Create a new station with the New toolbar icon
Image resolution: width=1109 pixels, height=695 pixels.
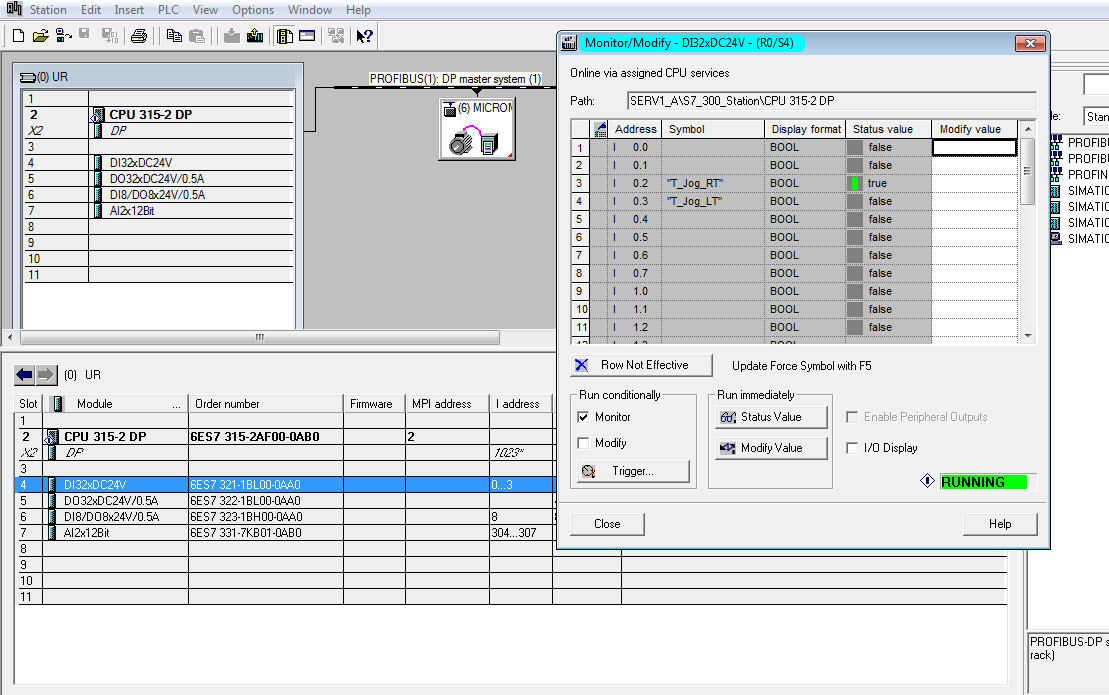point(18,35)
